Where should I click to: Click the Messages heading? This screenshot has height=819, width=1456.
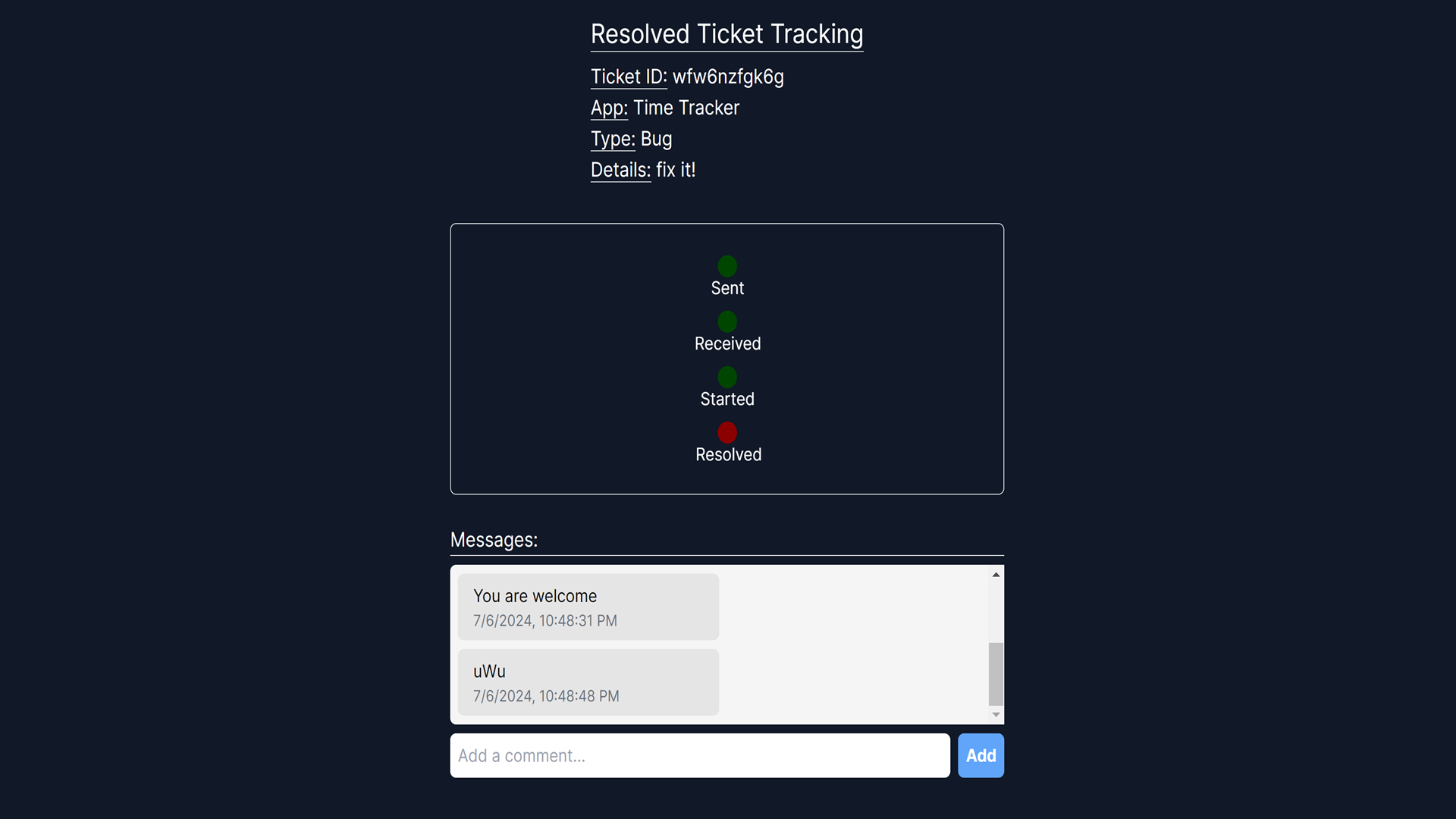pos(494,540)
